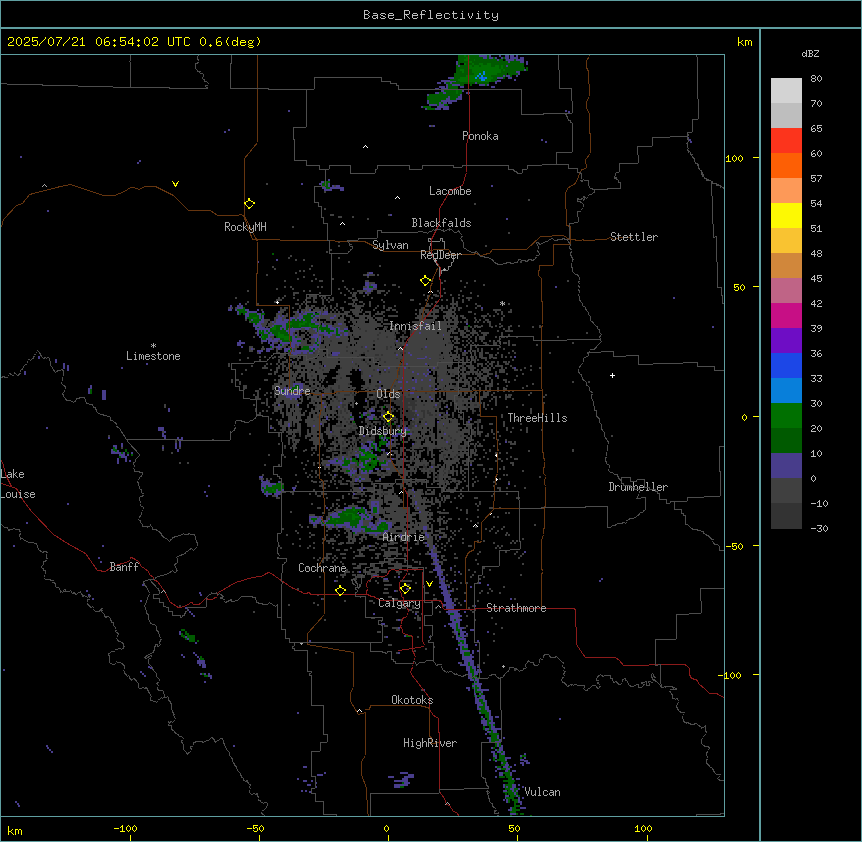Click the Didsbury label

pyautogui.click(x=383, y=431)
